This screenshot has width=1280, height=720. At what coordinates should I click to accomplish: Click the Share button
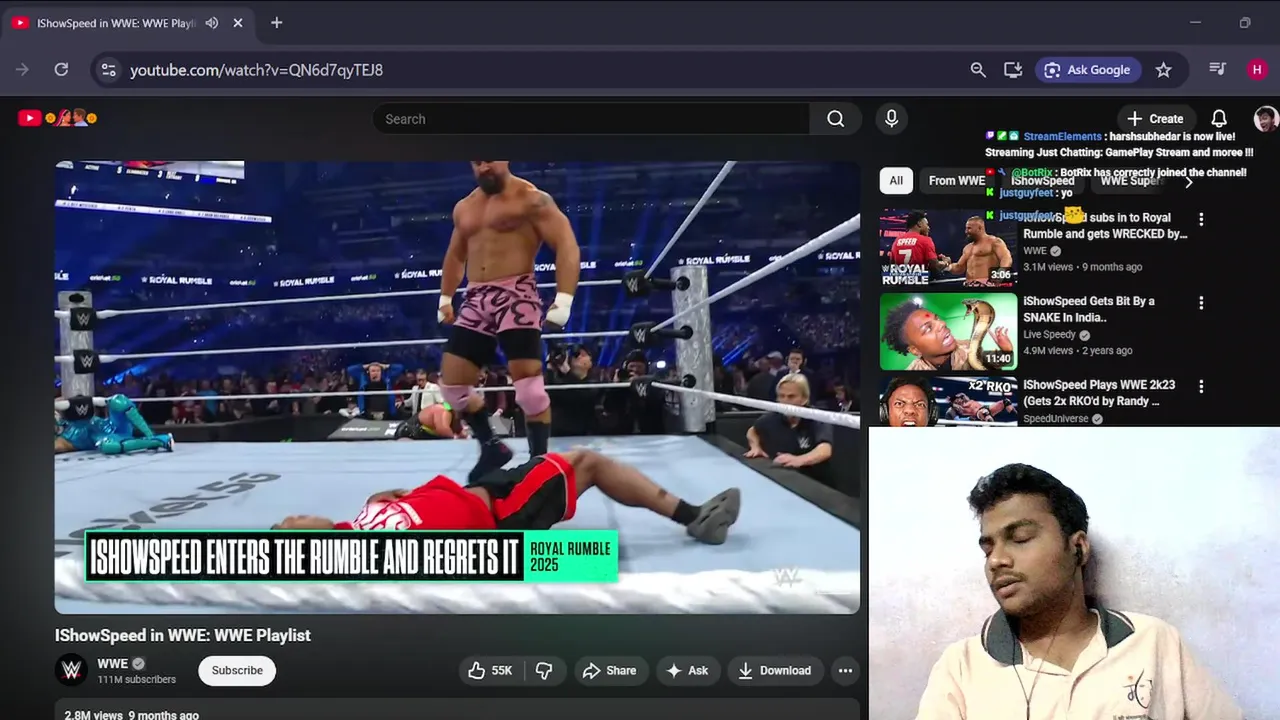tap(609, 670)
